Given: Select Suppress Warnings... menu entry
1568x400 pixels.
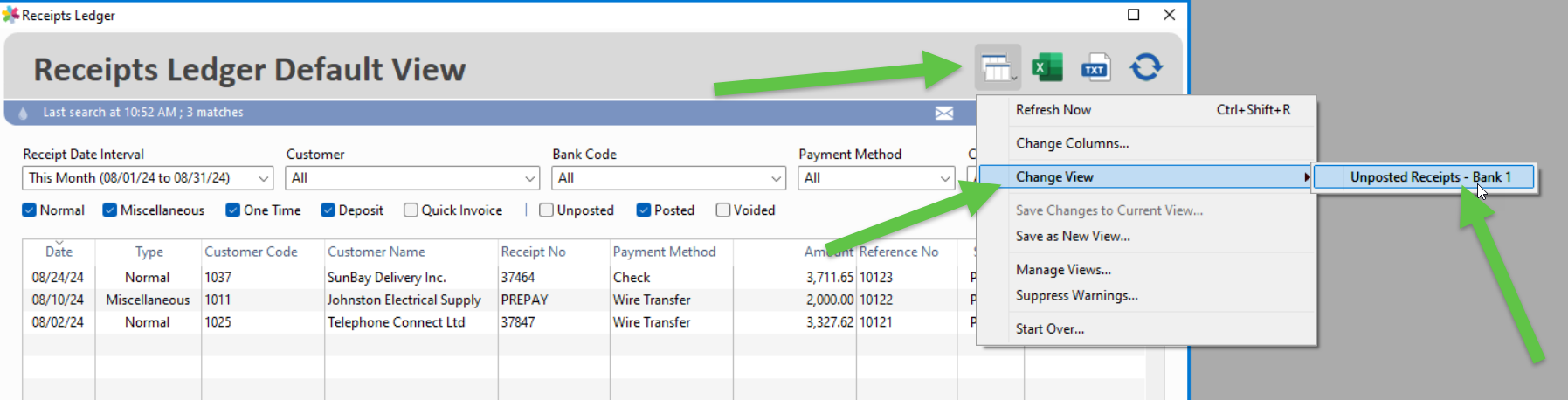Looking at the screenshot, I should point(1146,296).
